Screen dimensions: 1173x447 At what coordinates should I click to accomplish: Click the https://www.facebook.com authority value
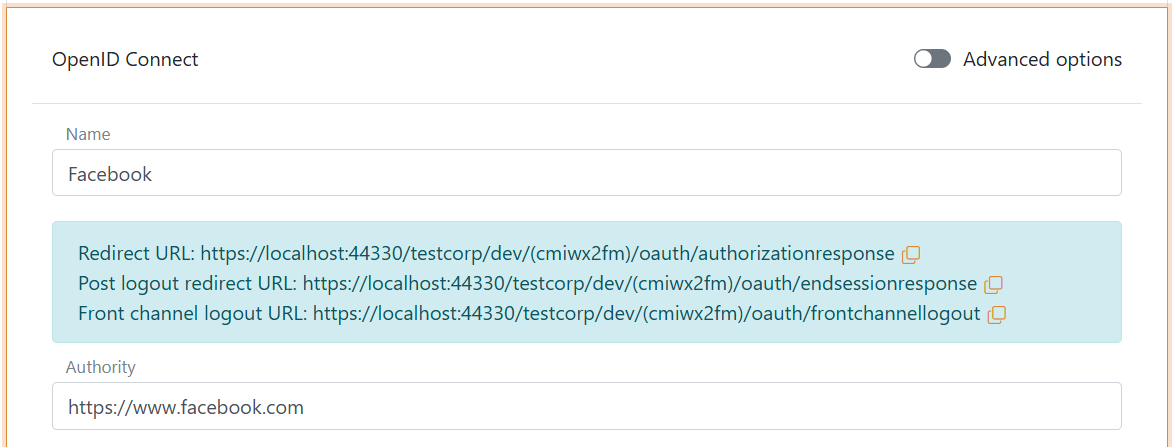pos(186,407)
